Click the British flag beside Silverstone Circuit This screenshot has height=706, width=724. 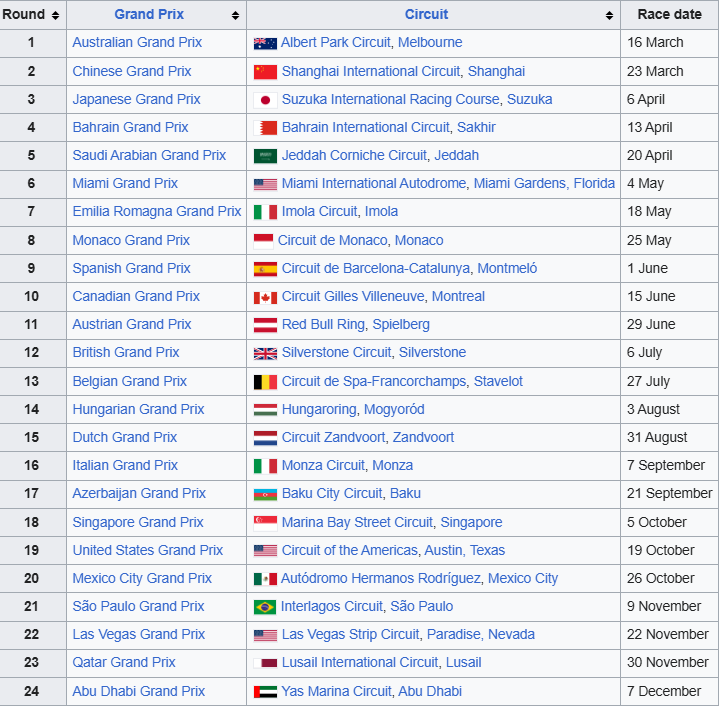265,353
